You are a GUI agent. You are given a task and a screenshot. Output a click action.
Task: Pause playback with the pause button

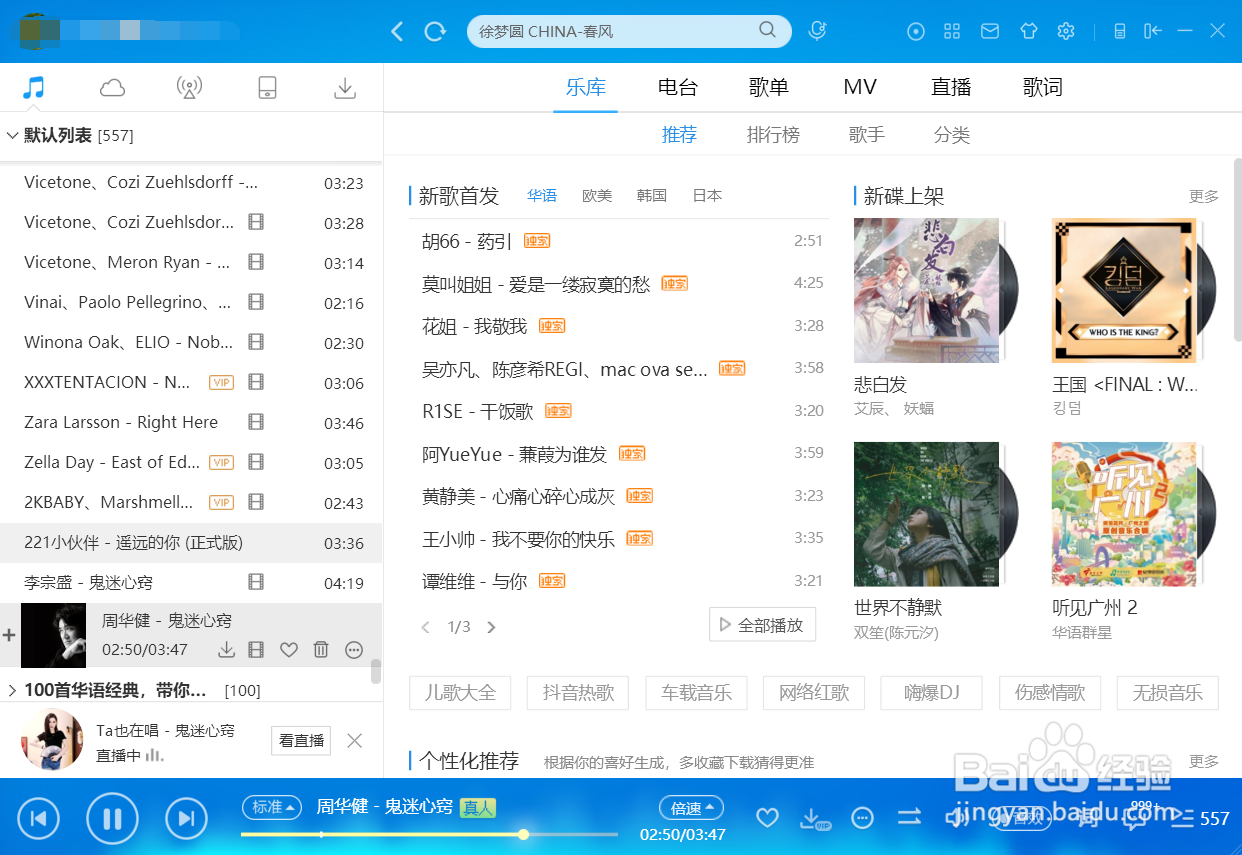[x=112, y=819]
